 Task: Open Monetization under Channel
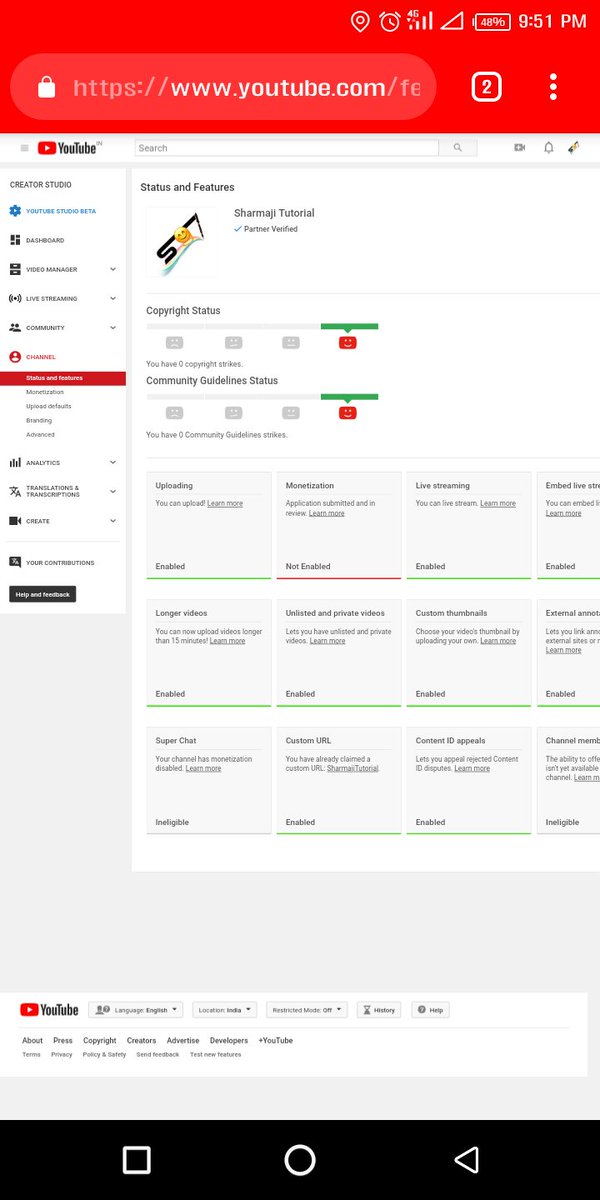(45, 392)
